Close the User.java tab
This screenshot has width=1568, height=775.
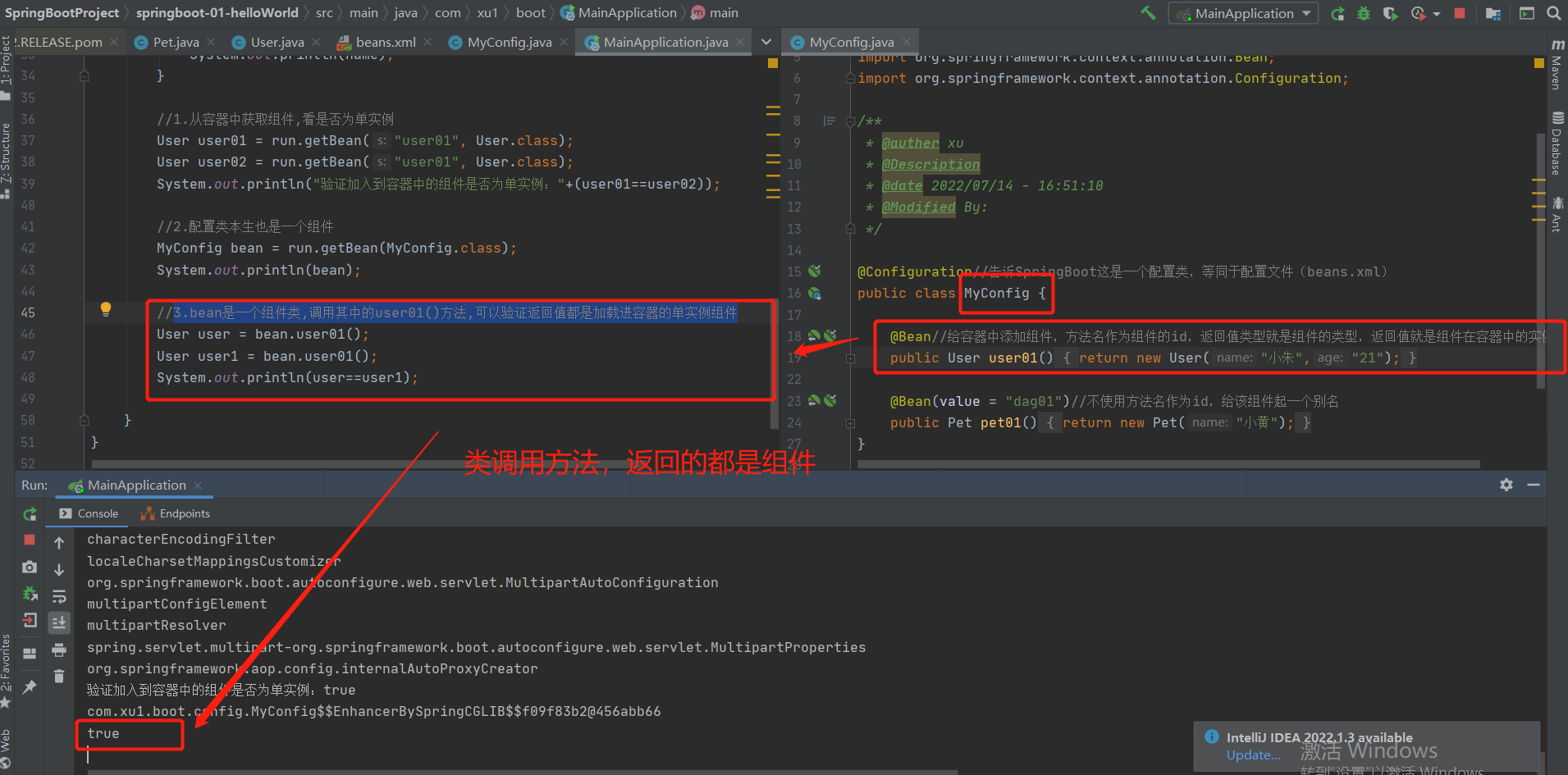coord(317,42)
